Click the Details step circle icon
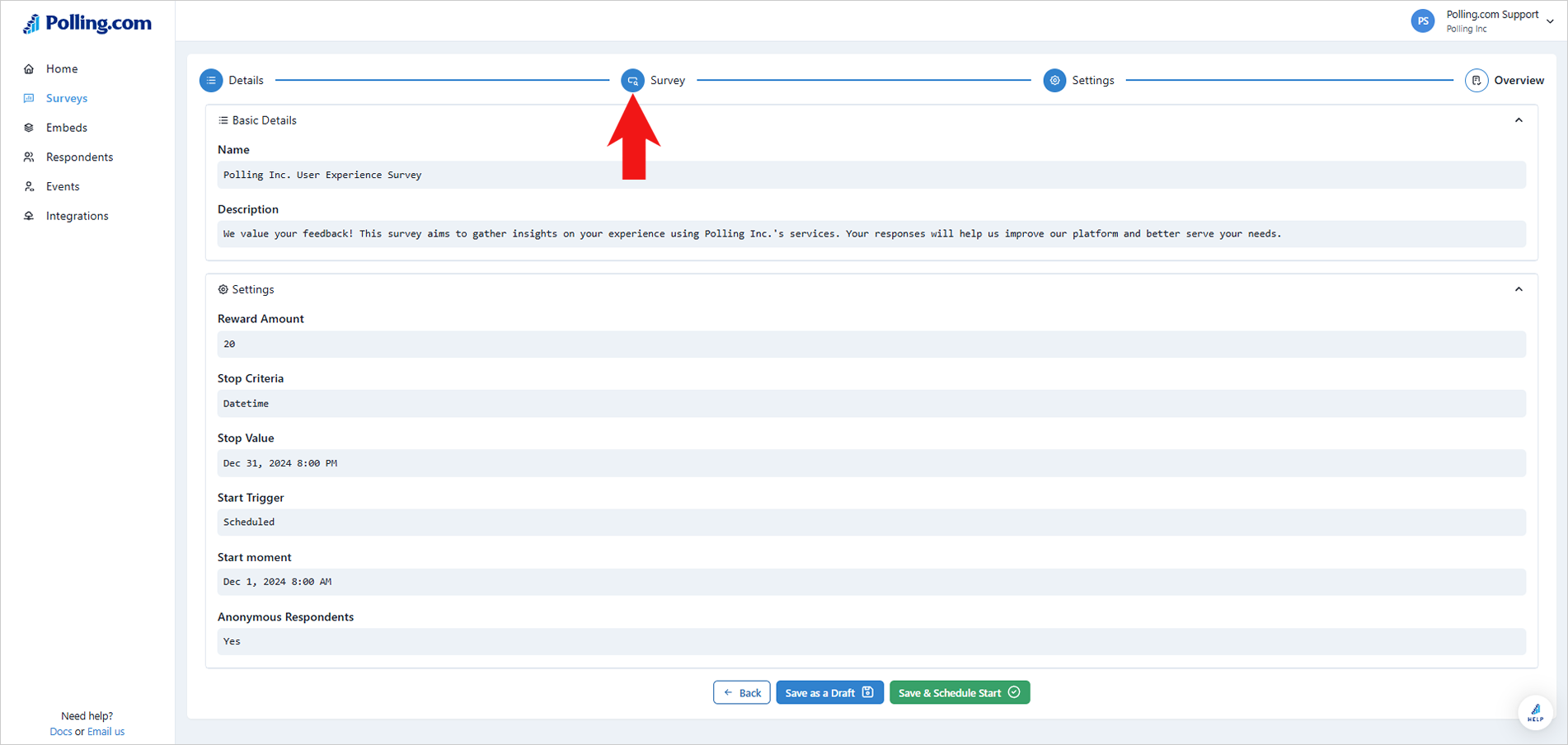The image size is (1568, 745). (x=211, y=80)
